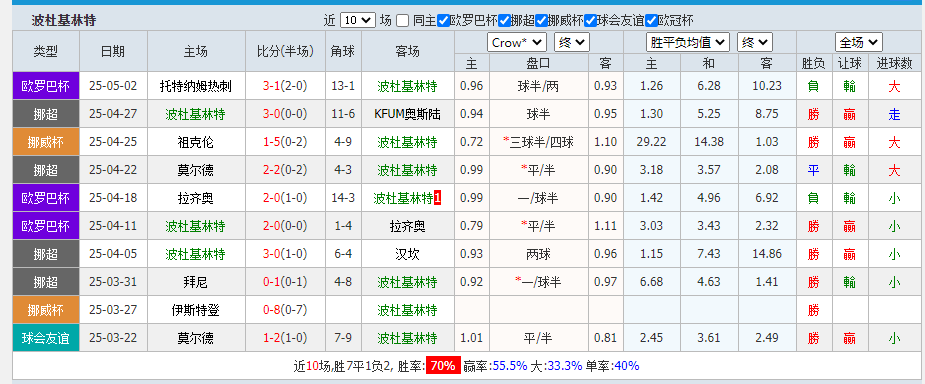The image size is (925, 384).
Task: Uncheck the 挪威杯 filter checkbox
Action: point(542,21)
